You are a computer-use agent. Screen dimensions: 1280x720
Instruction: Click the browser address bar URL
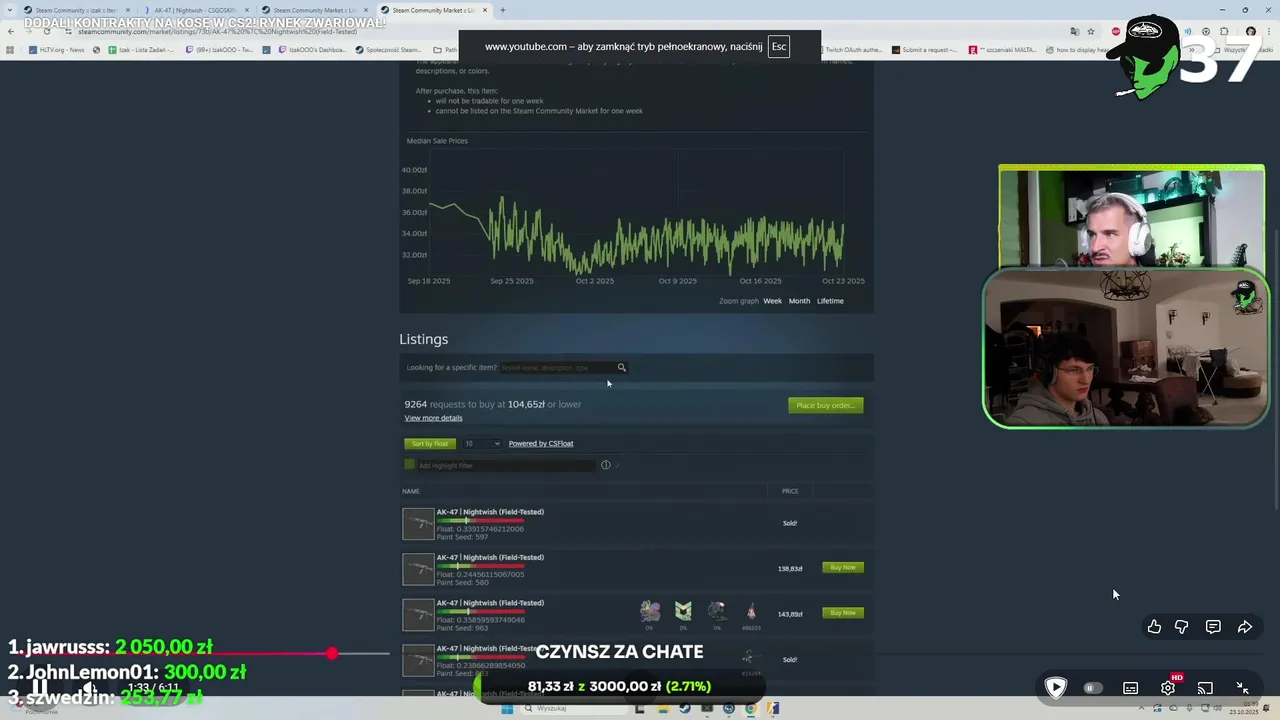217,31
